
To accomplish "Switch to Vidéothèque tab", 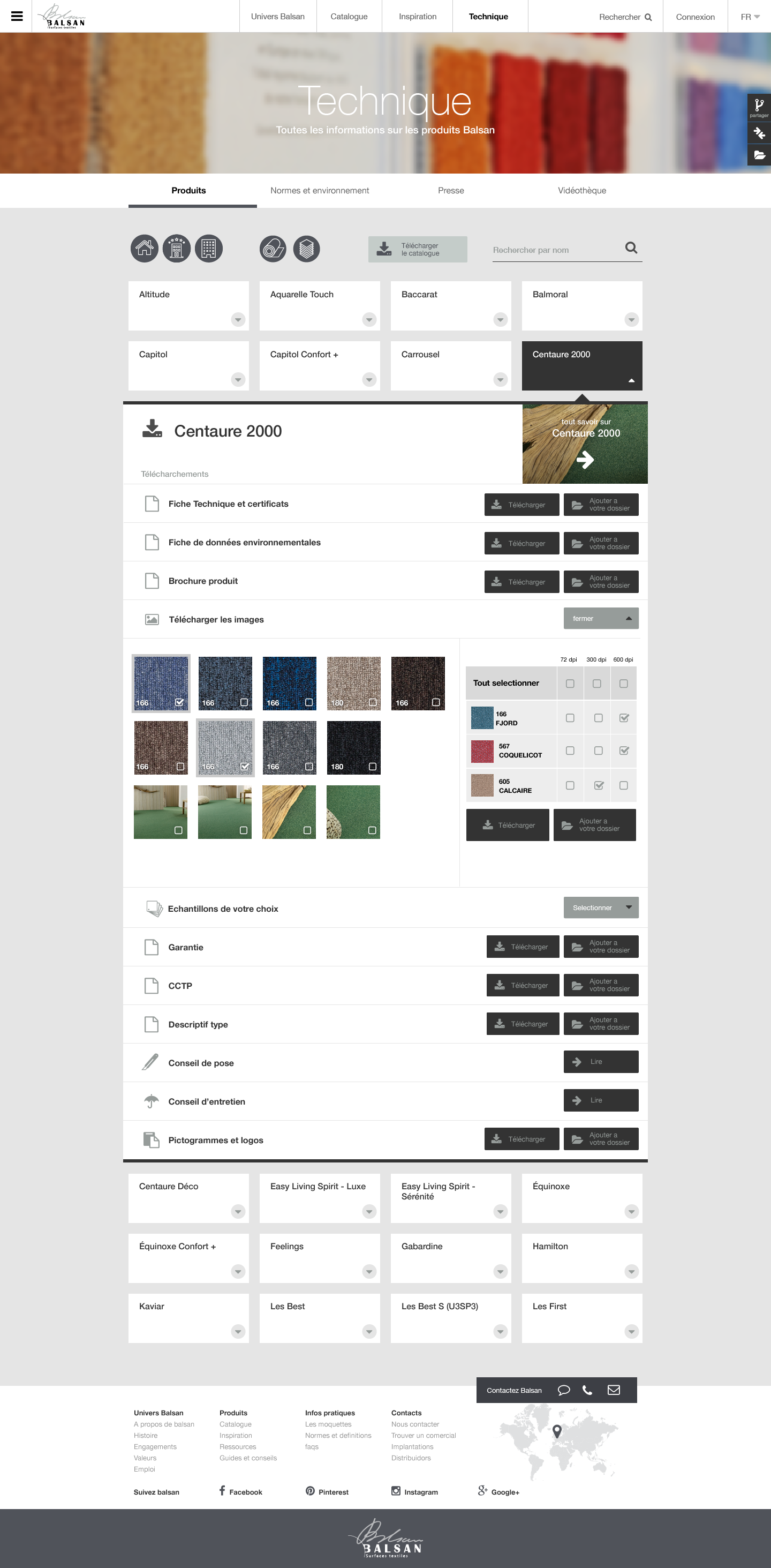I will tap(582, 191).
